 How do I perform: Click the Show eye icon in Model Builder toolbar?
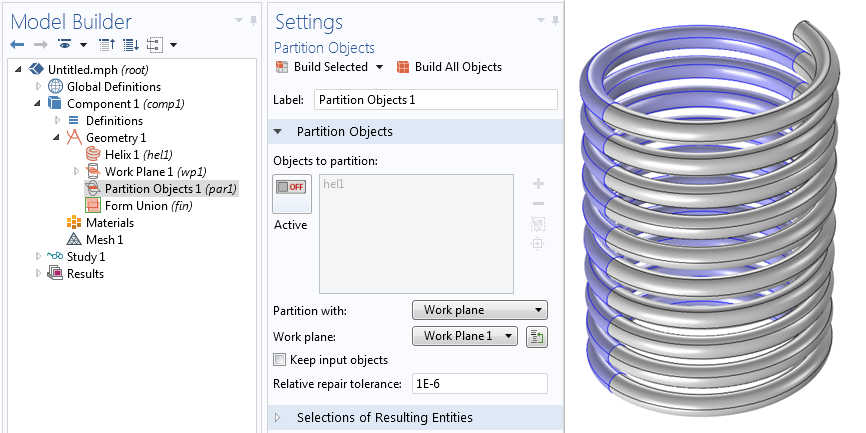pos(65,44)
